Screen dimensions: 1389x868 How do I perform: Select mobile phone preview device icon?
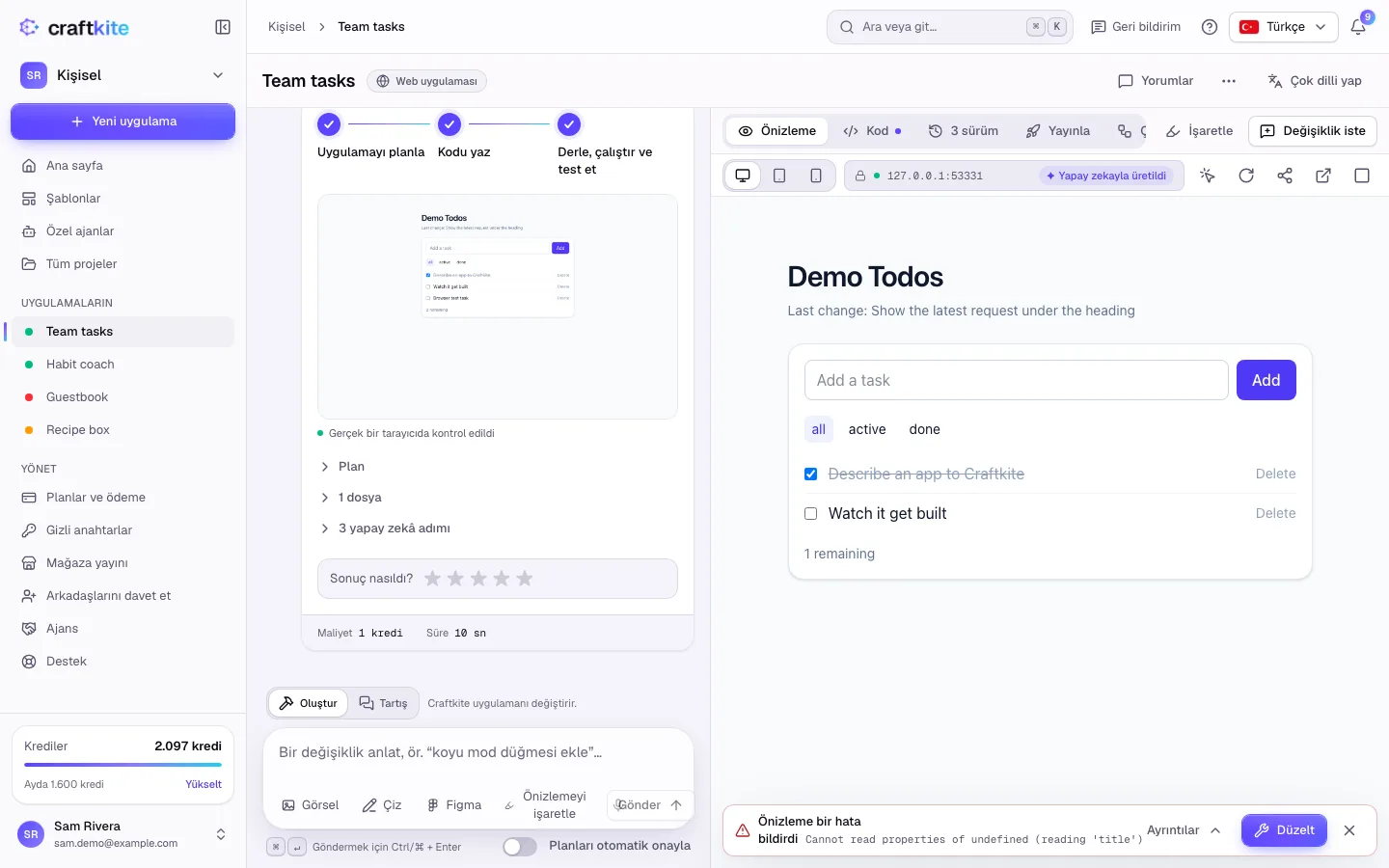click(816, 176)
